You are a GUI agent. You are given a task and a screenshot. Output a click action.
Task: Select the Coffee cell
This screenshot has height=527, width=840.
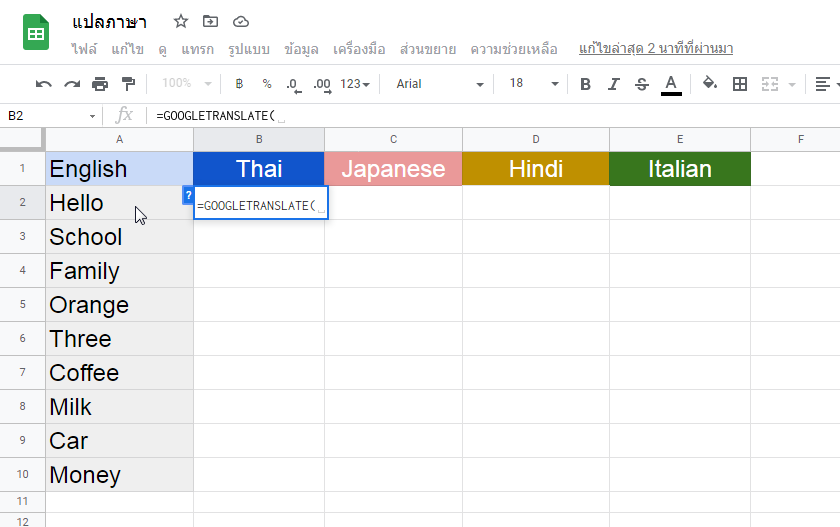click(119, 373)
